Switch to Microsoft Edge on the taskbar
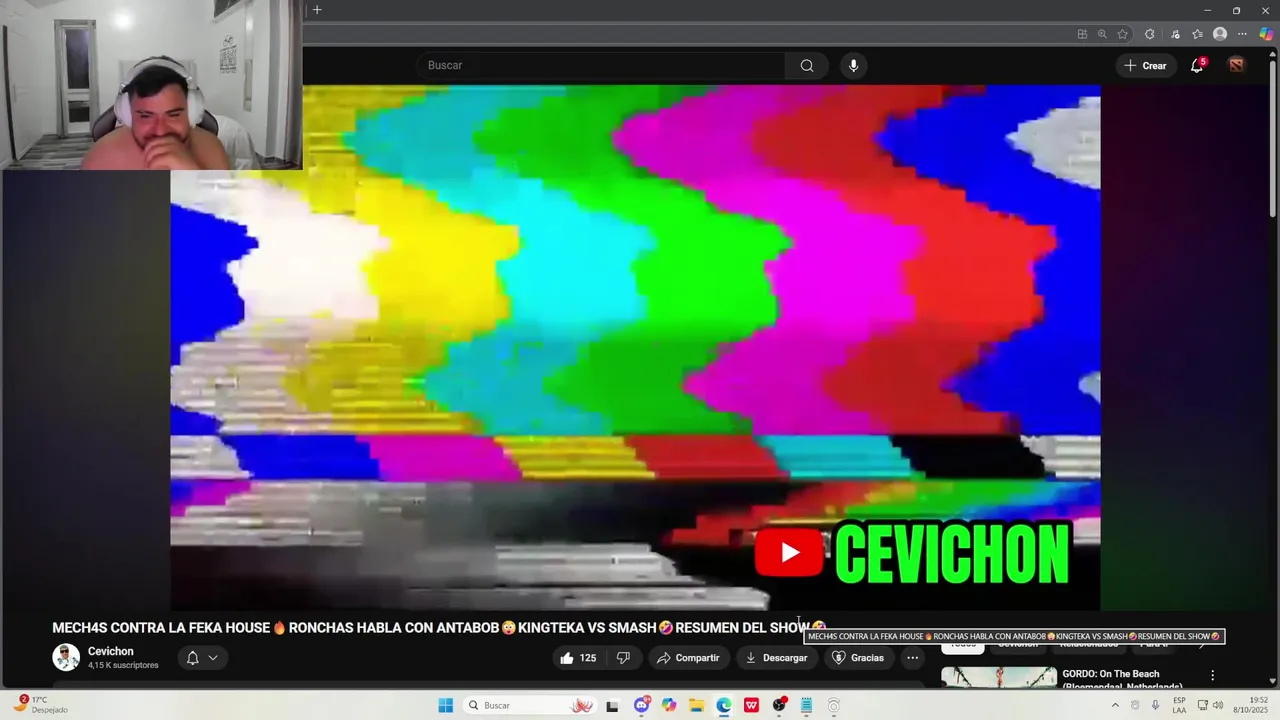The height and width of the screenshot is (720, 1280). pyautogui.click(x=724, y=705)
